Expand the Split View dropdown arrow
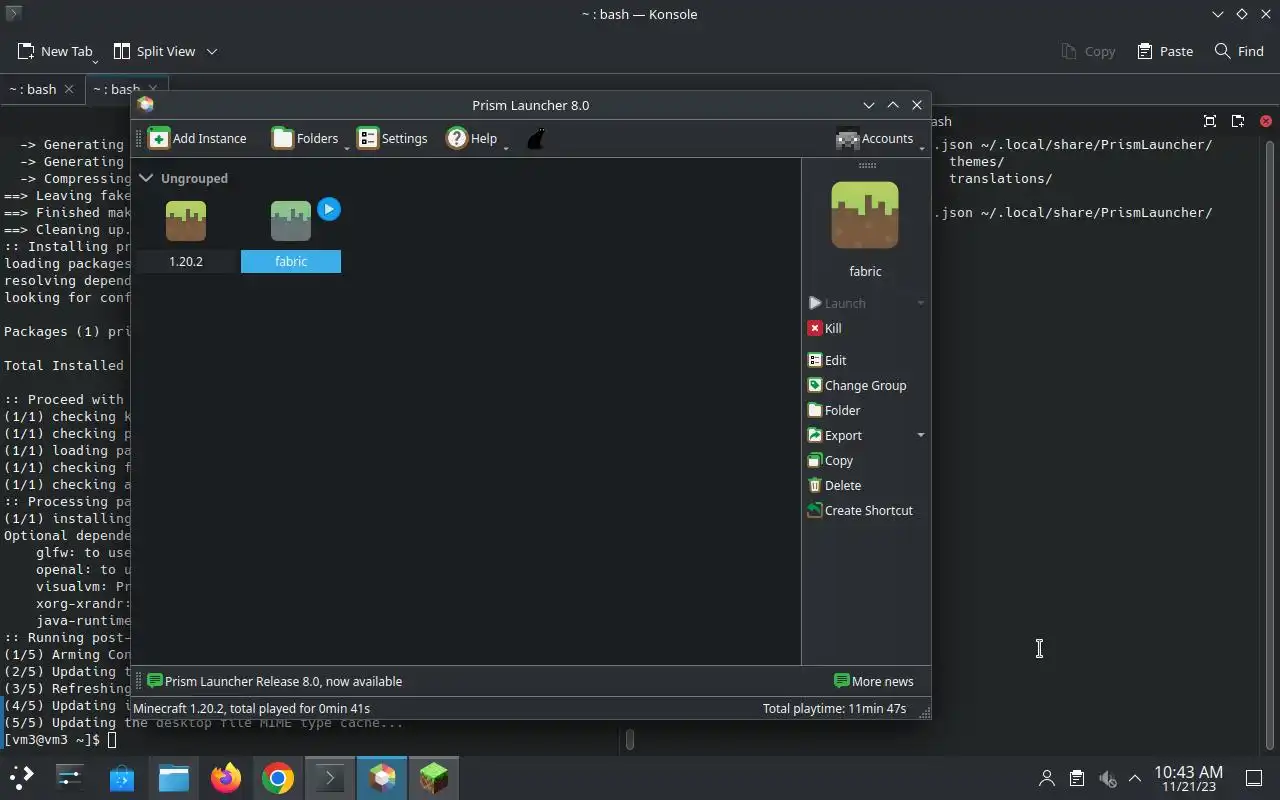This screenshot has height=800, width=1280. [x=211, y=51]
